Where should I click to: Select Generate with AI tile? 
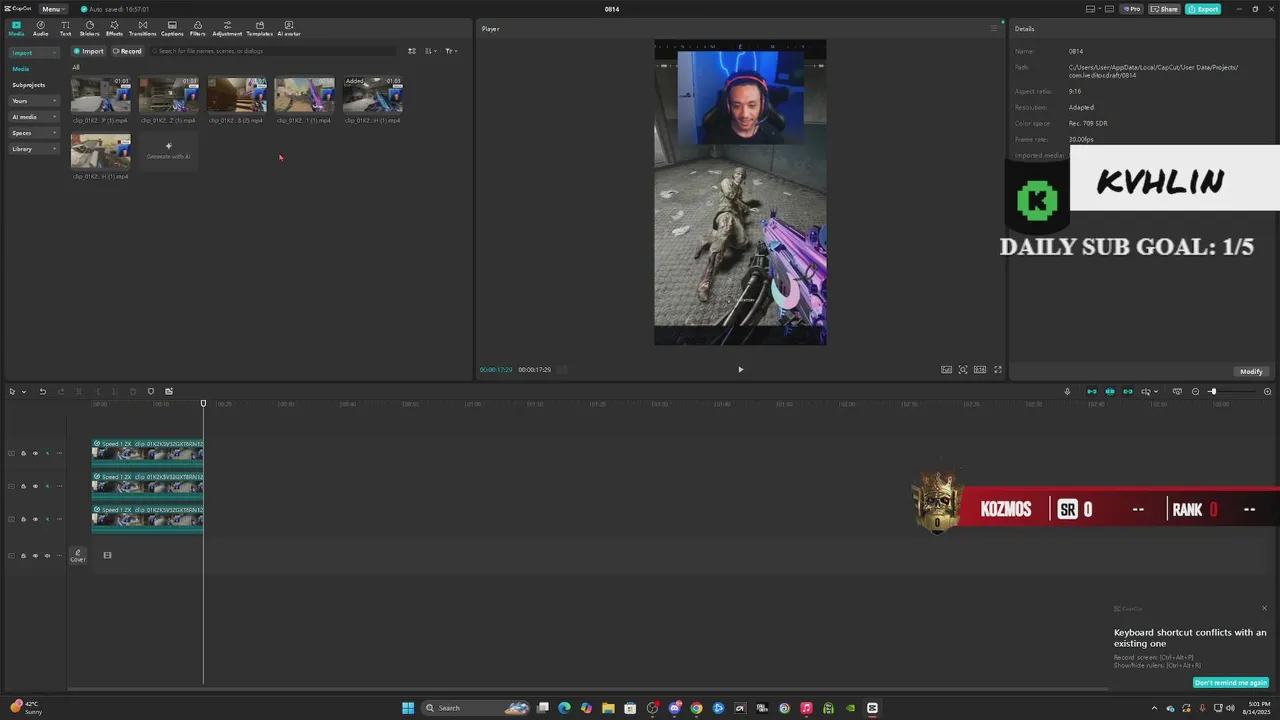[x=168, y=151]
